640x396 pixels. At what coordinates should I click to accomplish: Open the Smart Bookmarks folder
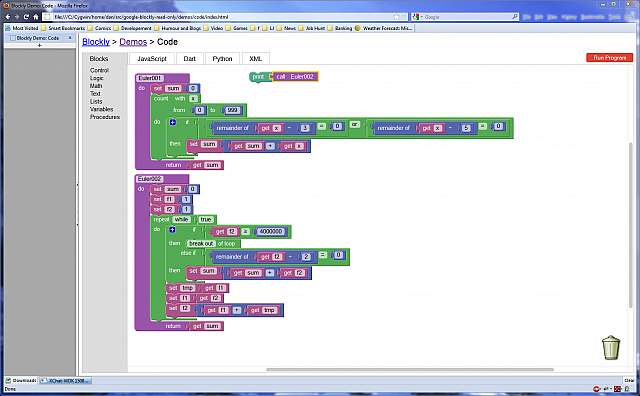(63, 28)
